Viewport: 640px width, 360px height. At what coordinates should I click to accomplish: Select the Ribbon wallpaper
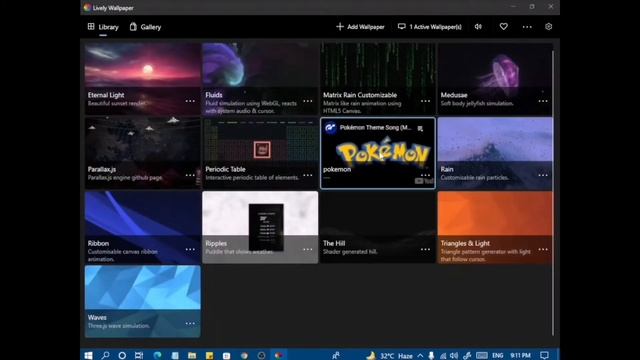point(142,228)
